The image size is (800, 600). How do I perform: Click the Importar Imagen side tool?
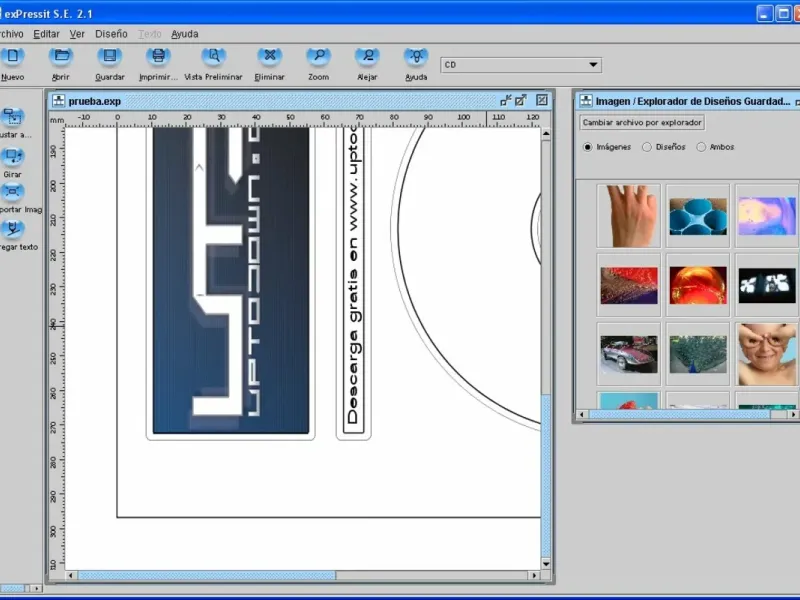pos(12,192)
